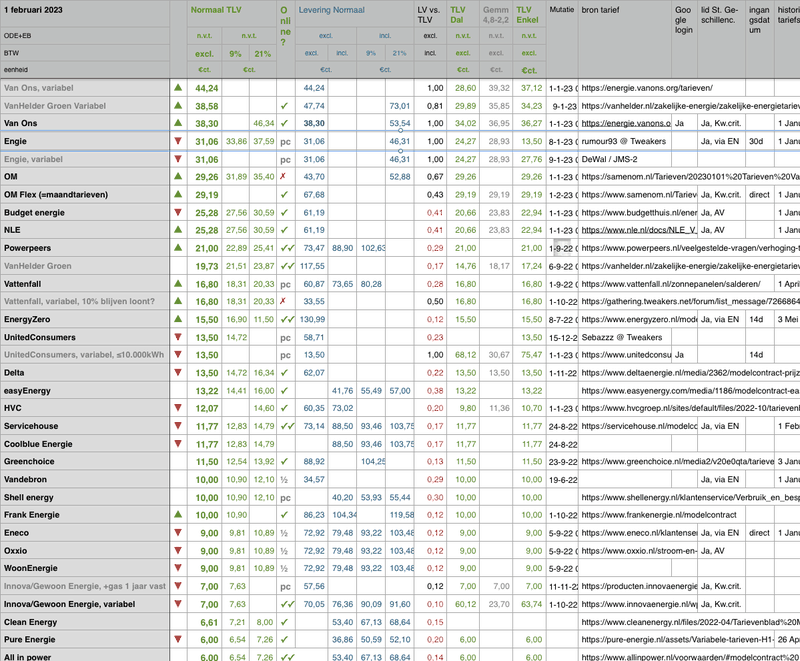Select the '38,58' value in VanHelder Groen Variabel row
This screenshot has width=800, height=661.
(207, 106)
